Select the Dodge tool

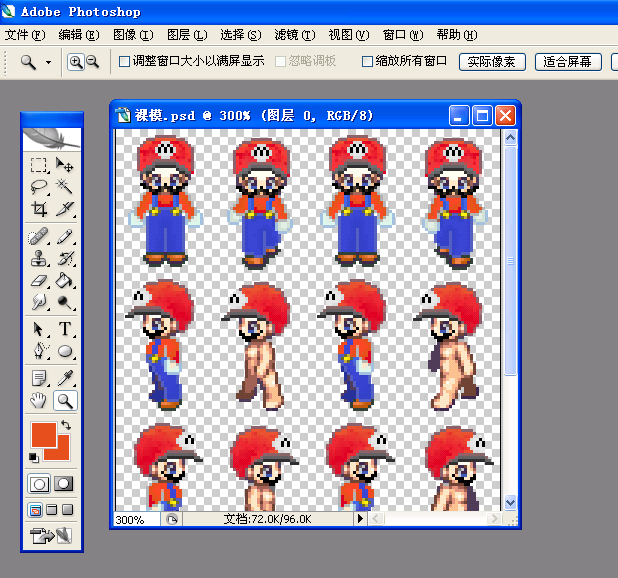point(65,303)
